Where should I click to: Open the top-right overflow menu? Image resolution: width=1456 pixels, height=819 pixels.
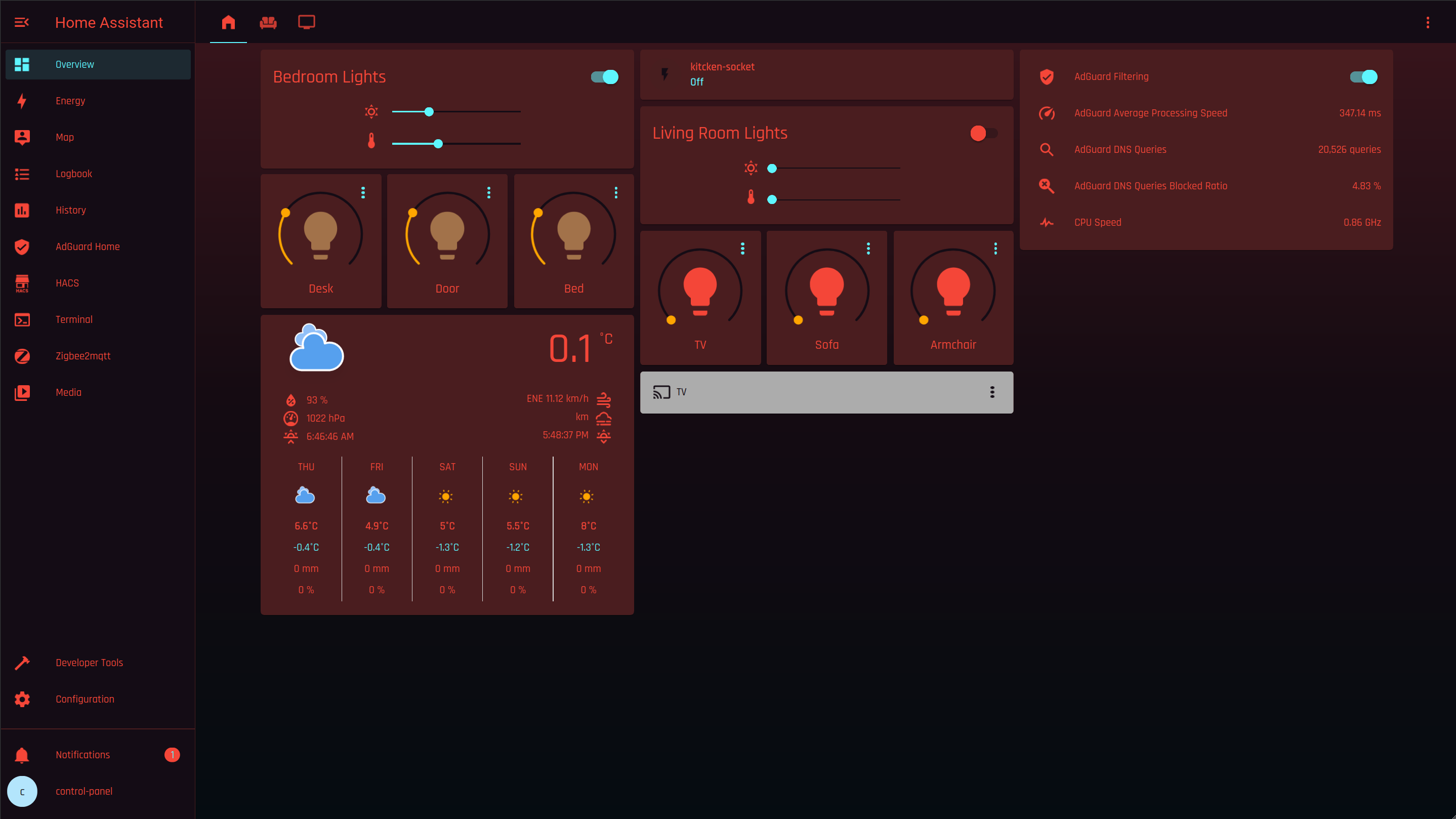coord(1428,22)
